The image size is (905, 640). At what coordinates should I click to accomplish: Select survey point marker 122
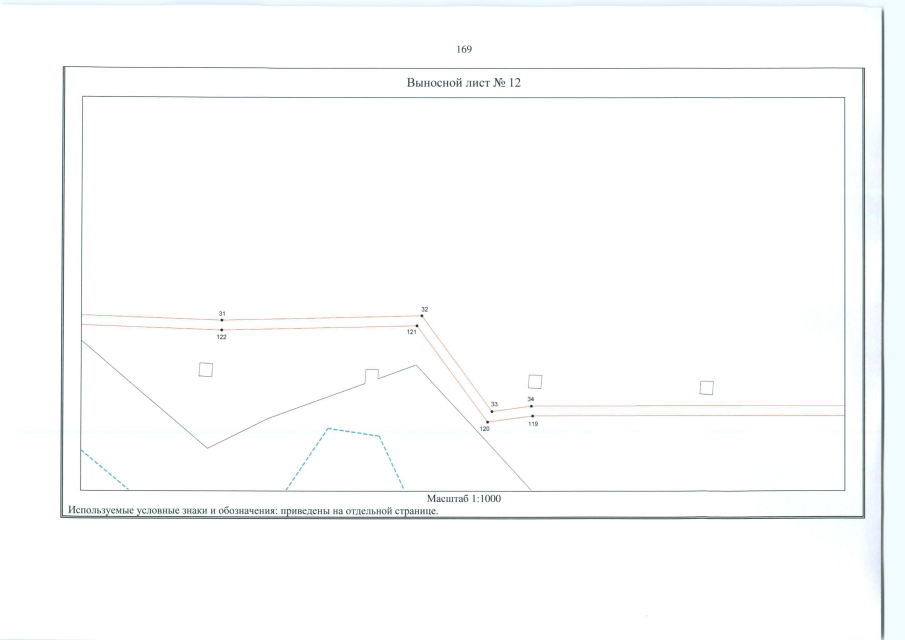[222, 329]
